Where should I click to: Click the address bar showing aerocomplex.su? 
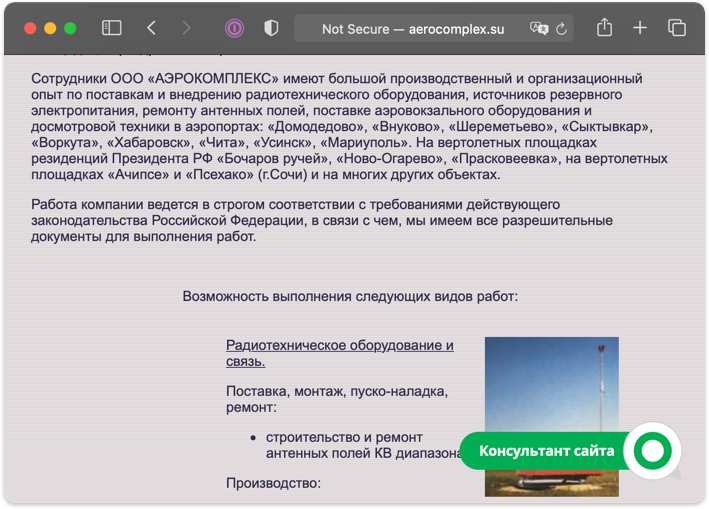tap(413, 29)
